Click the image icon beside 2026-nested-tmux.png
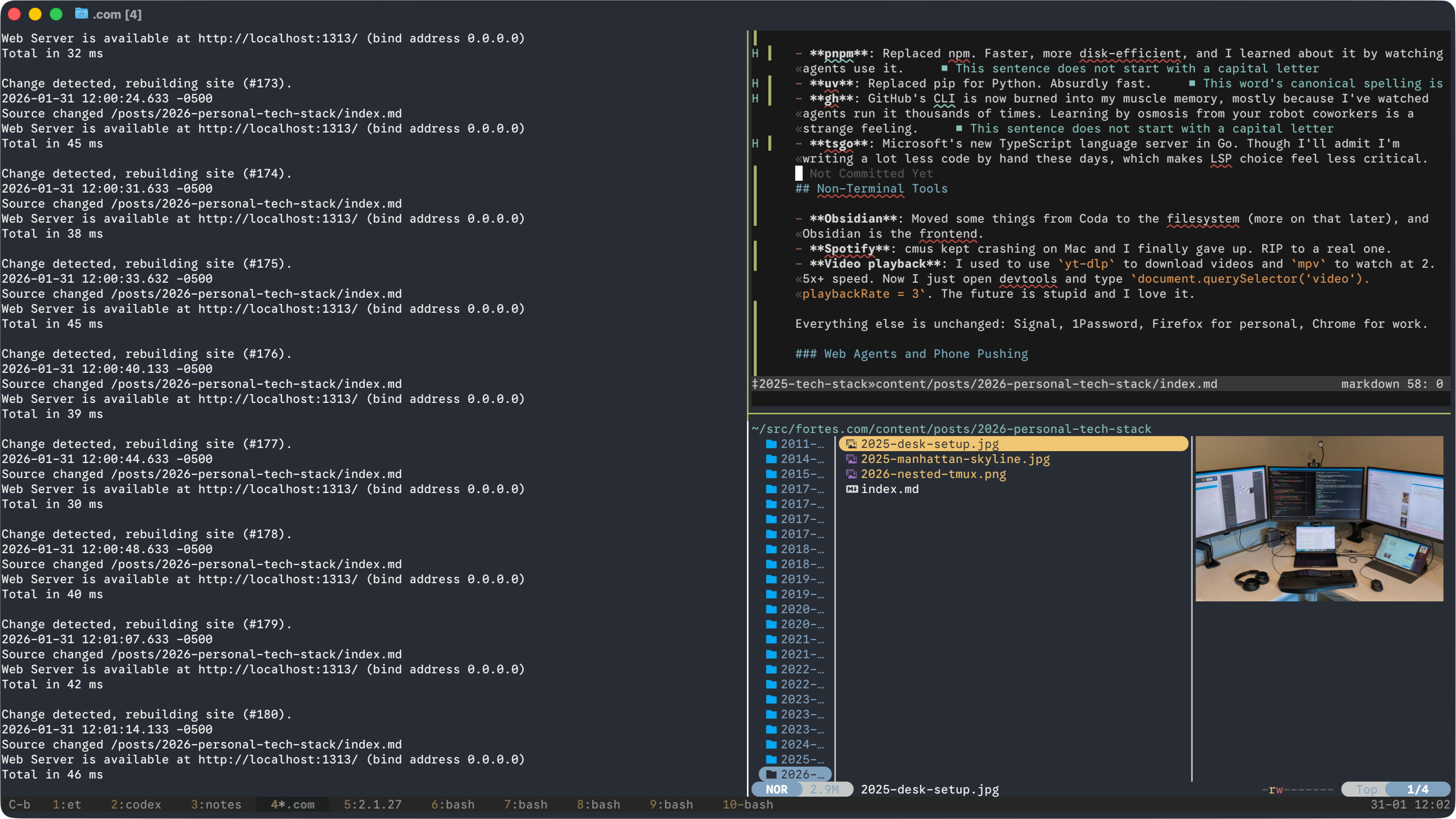 pos(851,474)
